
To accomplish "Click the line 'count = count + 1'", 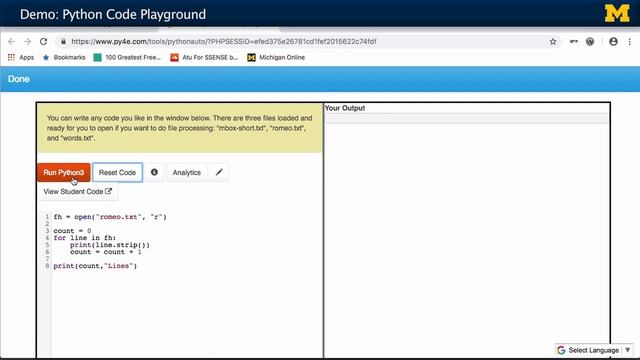I will pos(106,252).
